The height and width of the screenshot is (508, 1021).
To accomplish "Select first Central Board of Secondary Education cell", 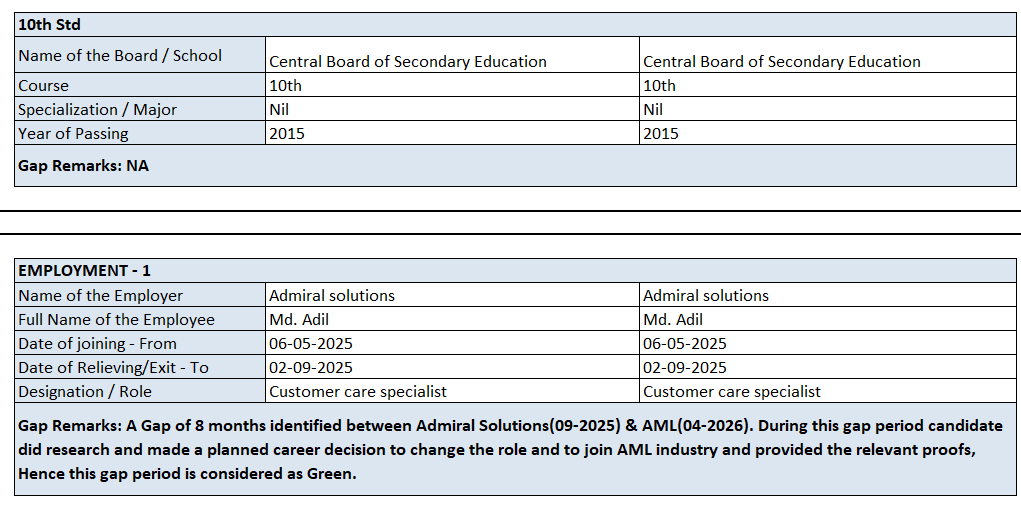I will click(x=453, y=55).
